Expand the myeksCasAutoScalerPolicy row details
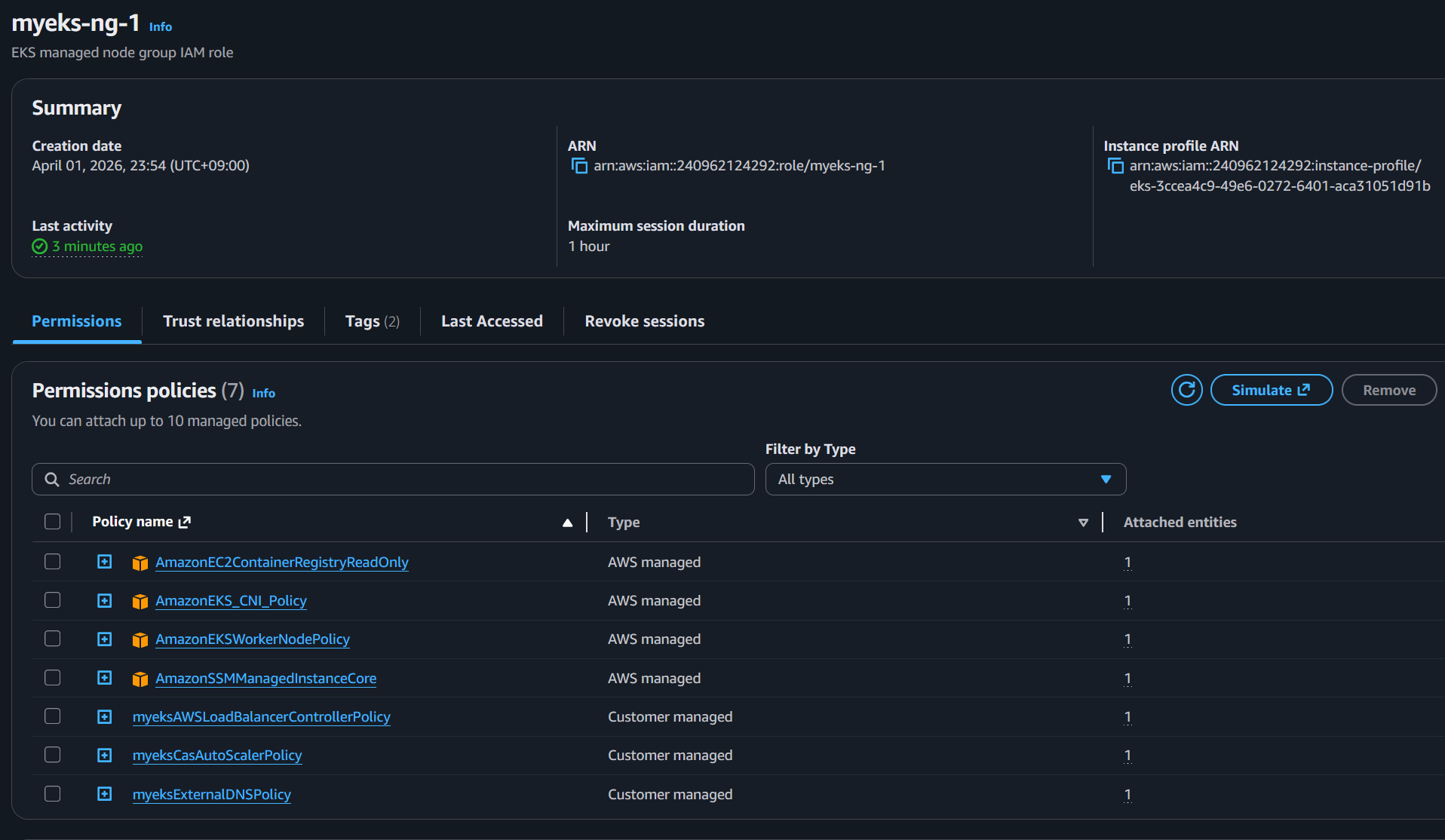 [105, 756]
